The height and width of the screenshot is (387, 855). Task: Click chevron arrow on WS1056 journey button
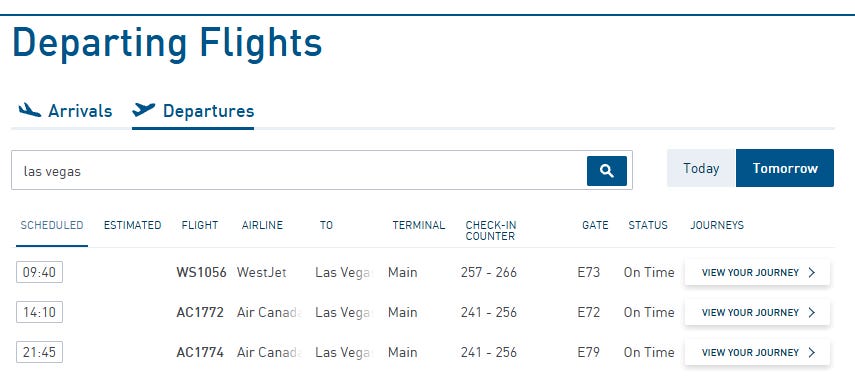click(811, 273)
